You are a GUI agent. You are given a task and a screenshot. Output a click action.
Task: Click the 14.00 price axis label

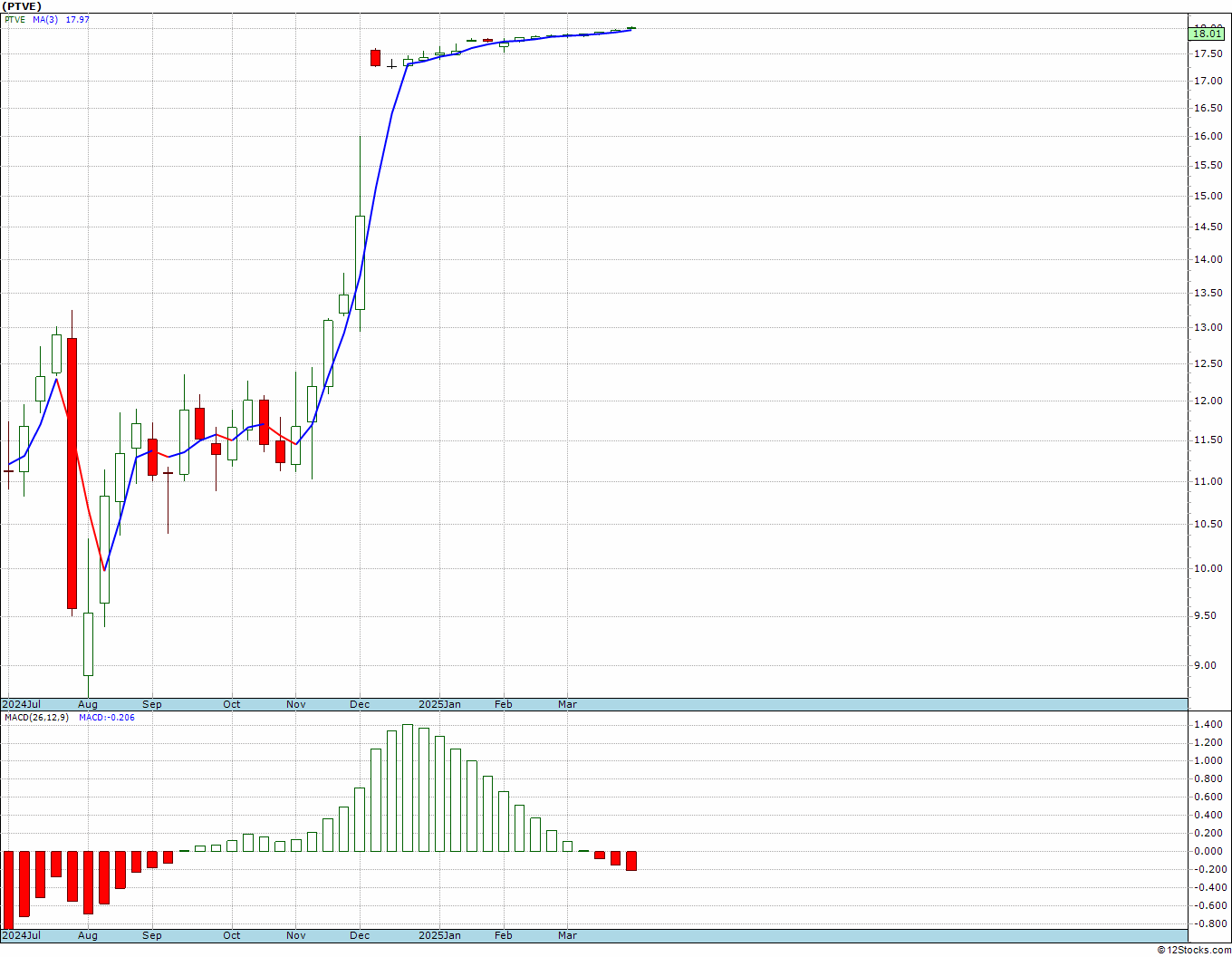pos(1208,260)
